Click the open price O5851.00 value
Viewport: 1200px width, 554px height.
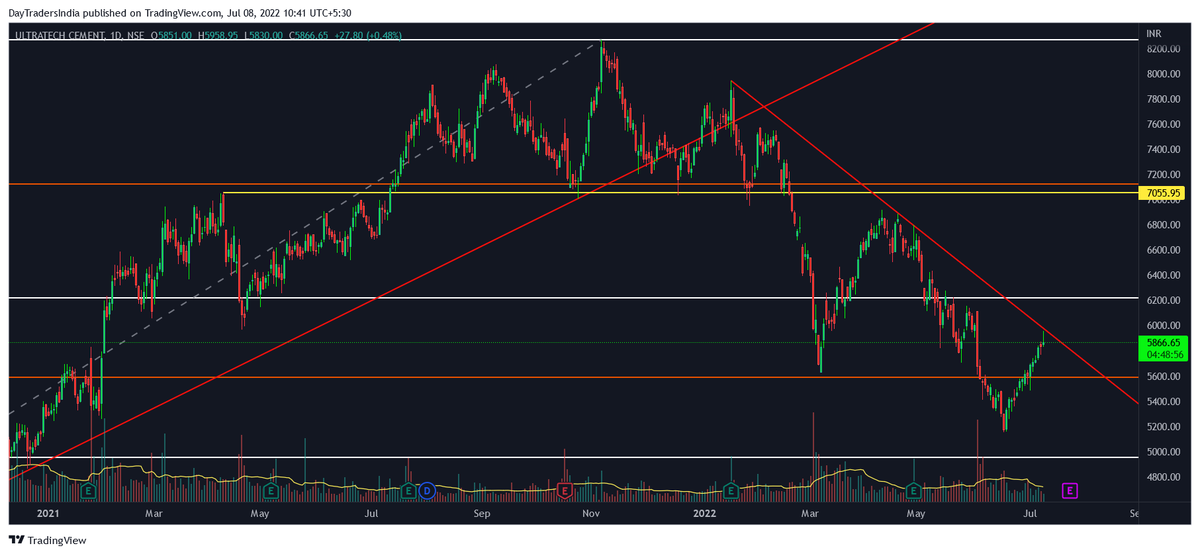[172, 37]
